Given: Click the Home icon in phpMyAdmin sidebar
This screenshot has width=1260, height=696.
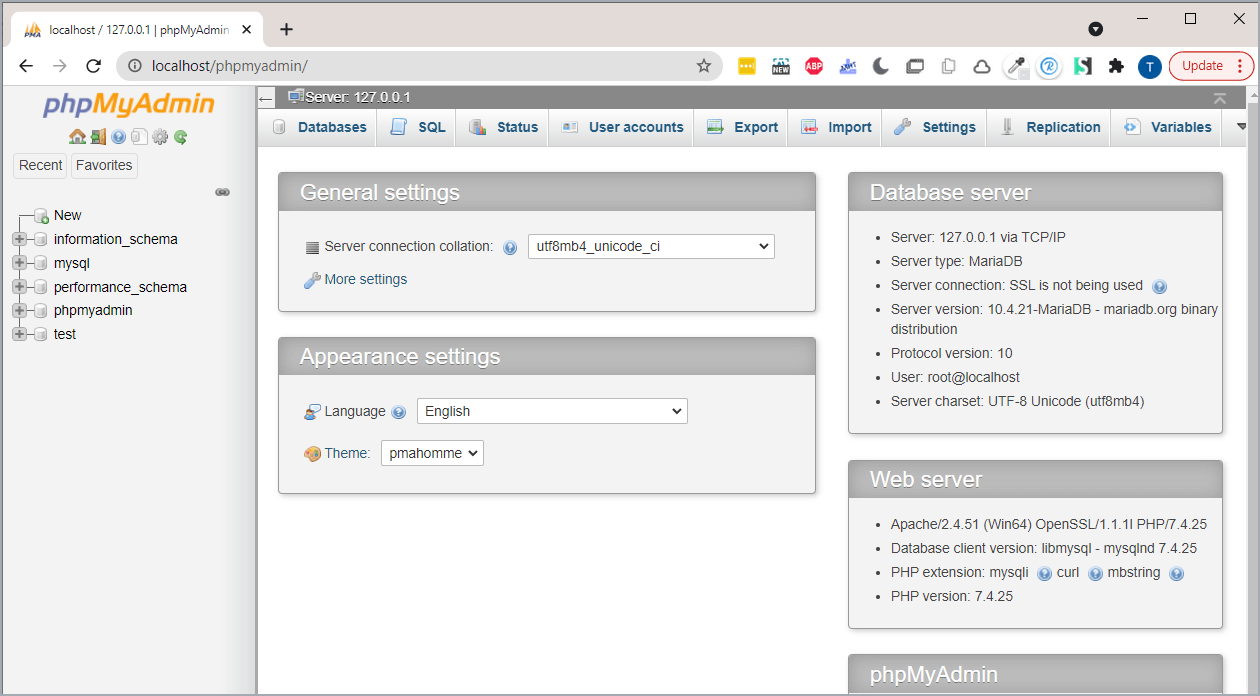Looking at the screenshot, I should [x=77, y=137].
